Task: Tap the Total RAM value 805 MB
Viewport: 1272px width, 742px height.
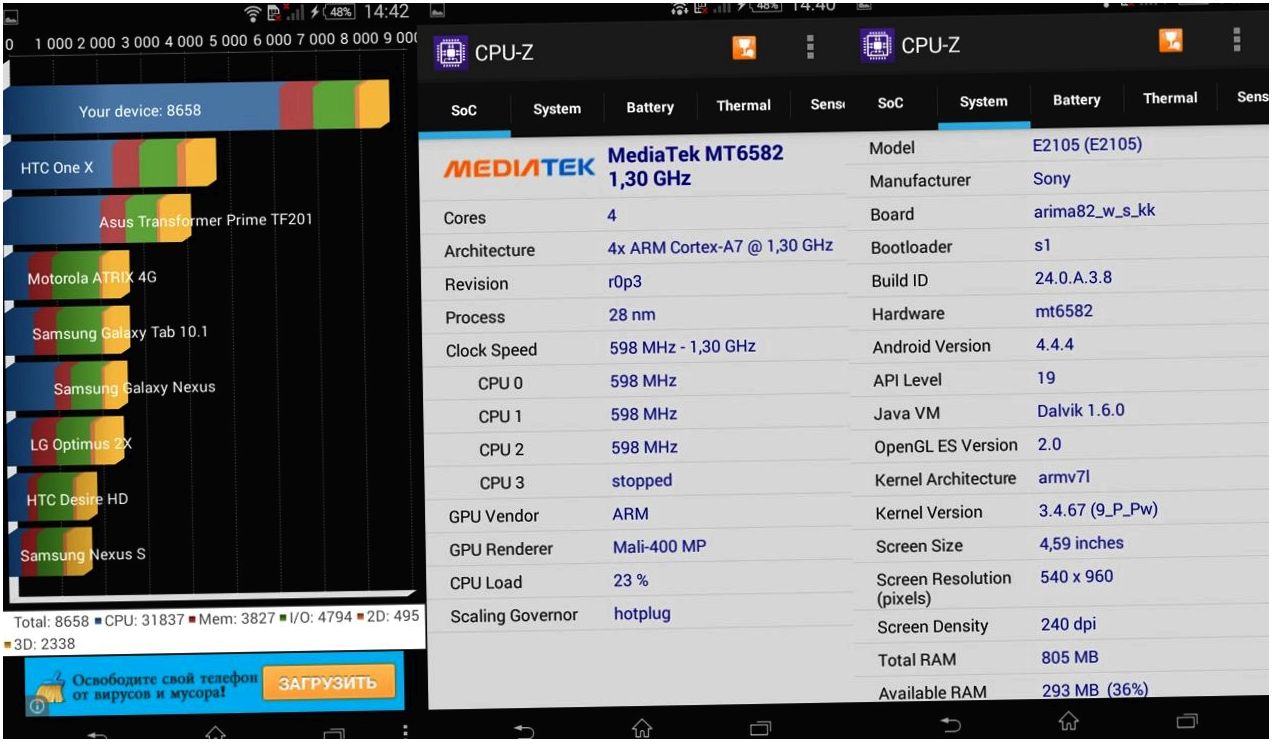Action: (x=1070, y=658)
